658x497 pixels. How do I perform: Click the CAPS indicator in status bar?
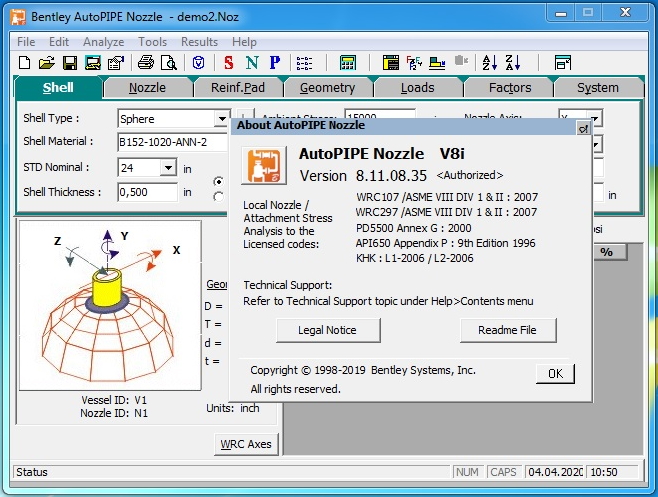tap(503, 472)
